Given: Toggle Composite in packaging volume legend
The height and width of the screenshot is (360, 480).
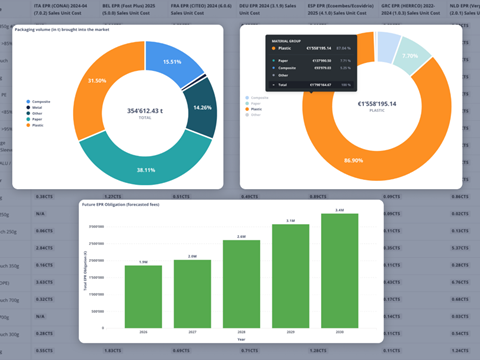Looking at the screenshot, I should coord(38,102).
